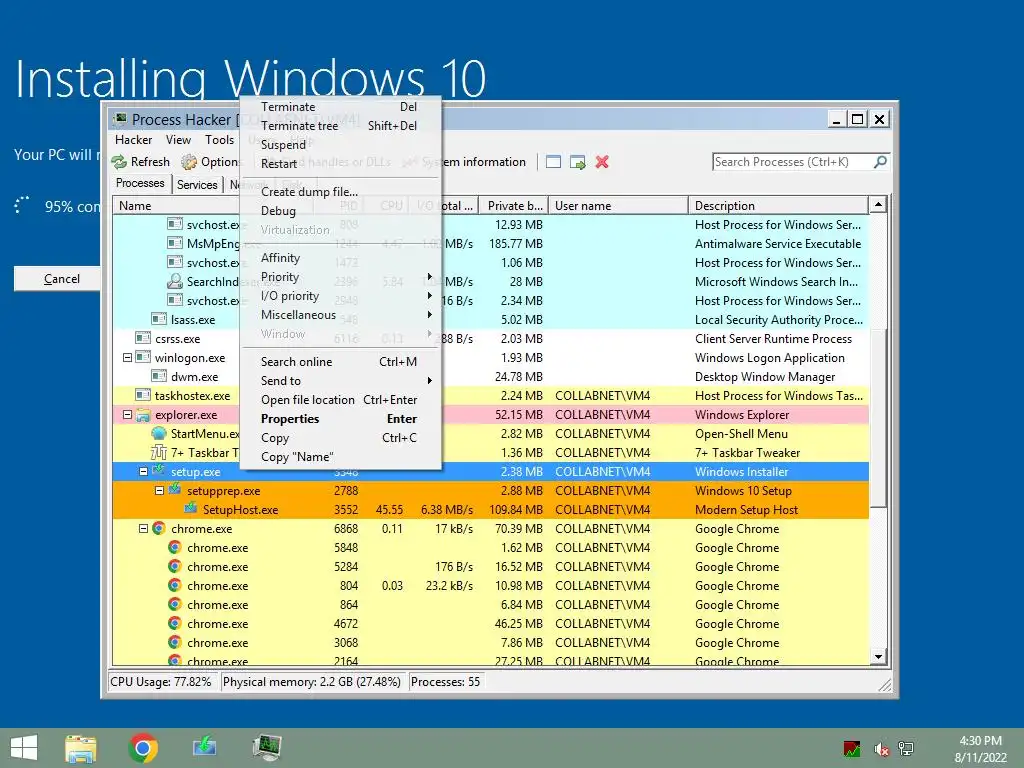Screen dimensions: 1024x768
Task: Choose Terminate from context menu
Action: point(340,106)
